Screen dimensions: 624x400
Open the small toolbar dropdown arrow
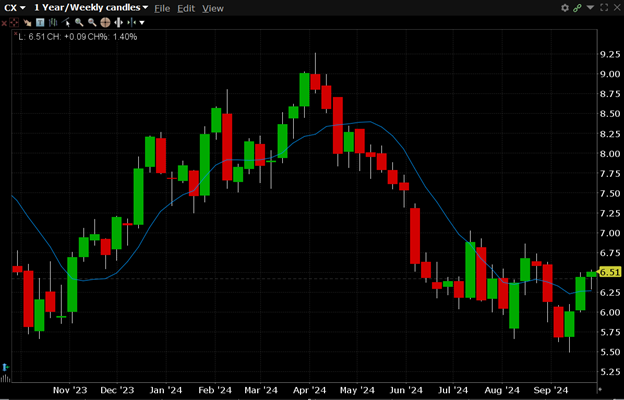pos(142,23)
